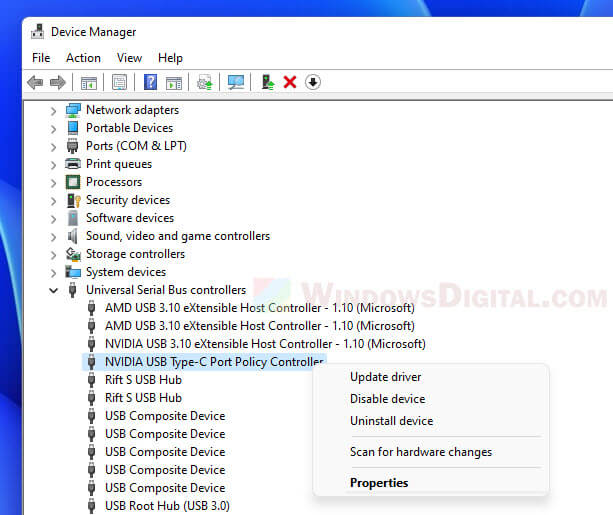Select the first USB Composite Device
This screenshot has width=613, height=515.
pos(165,416)
